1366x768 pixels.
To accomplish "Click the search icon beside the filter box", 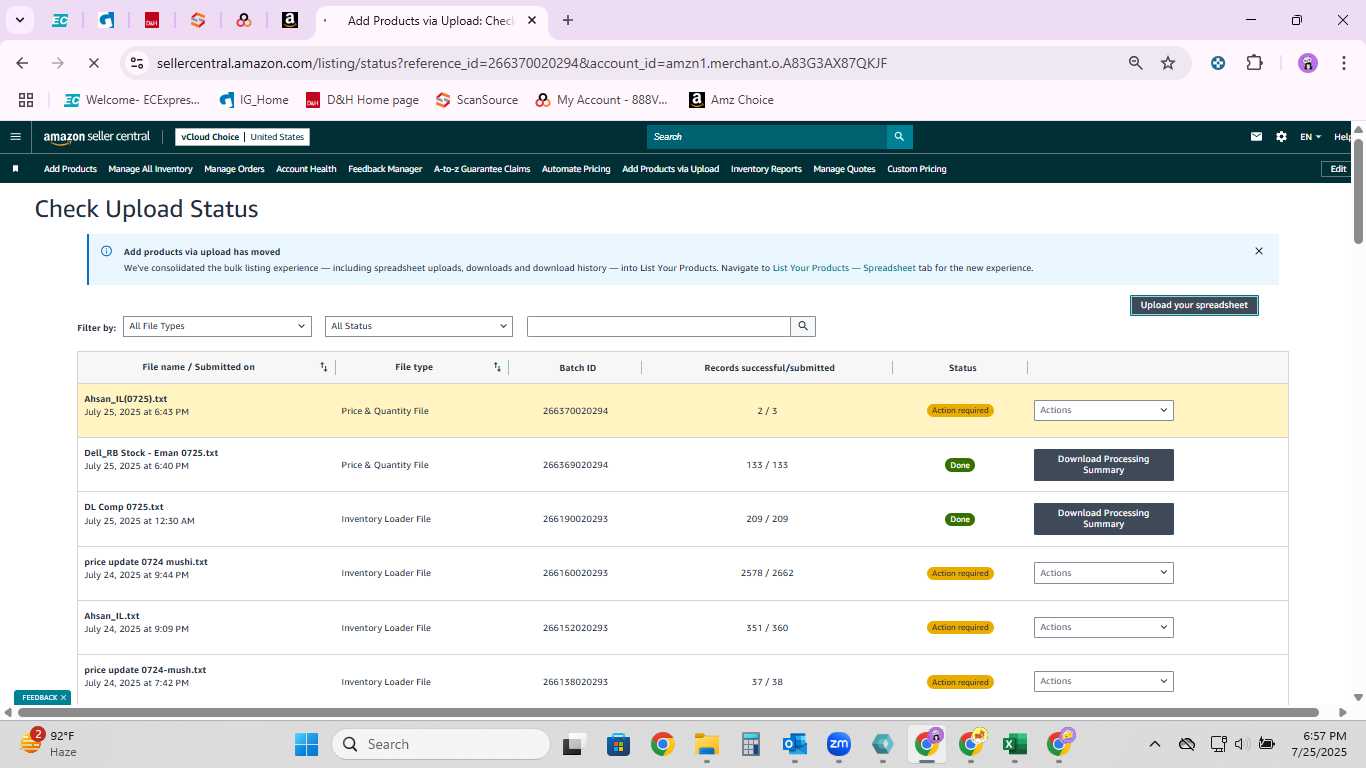I will 803,326.
